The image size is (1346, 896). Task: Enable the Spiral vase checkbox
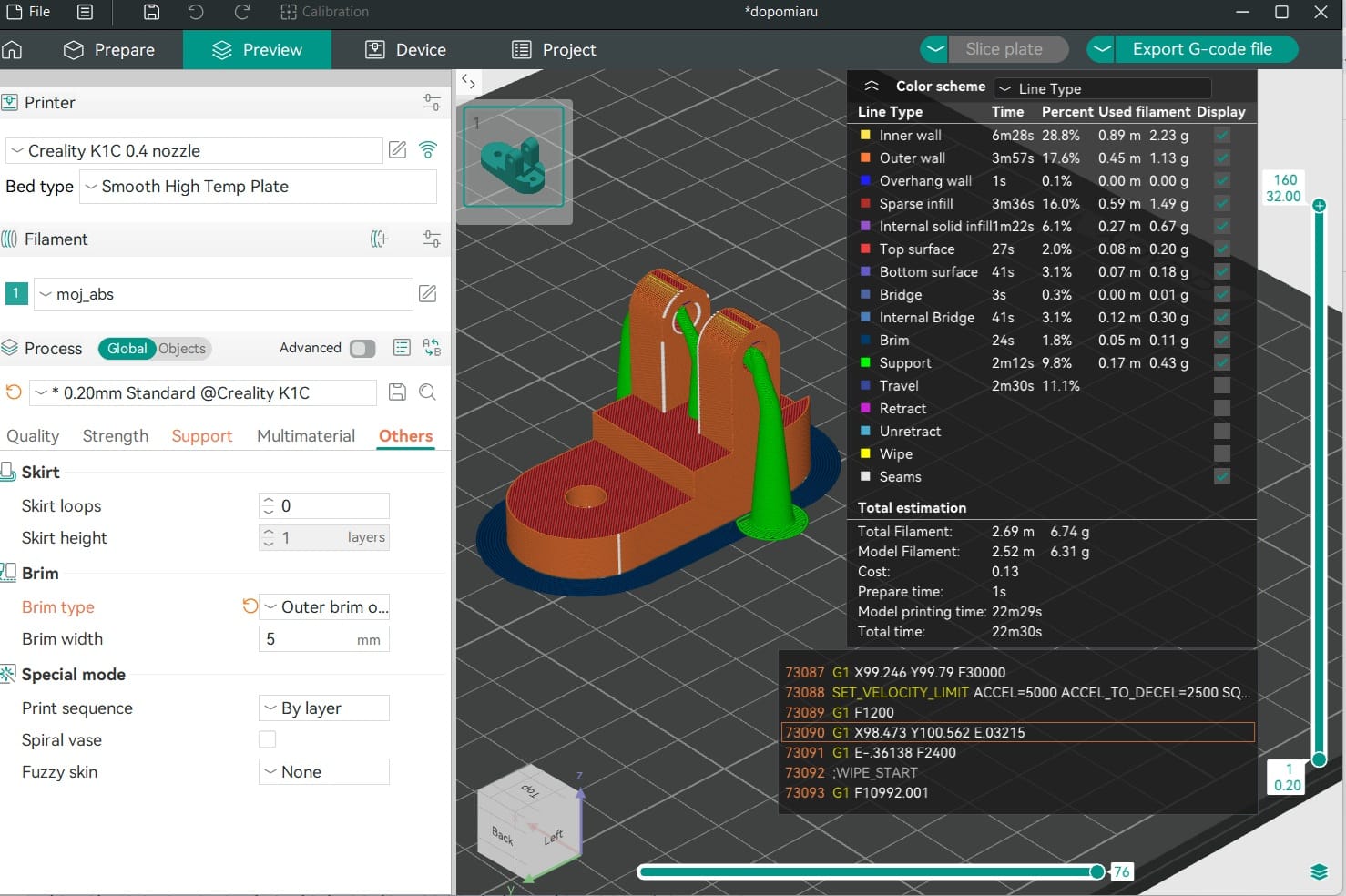(x=267, y=739)
